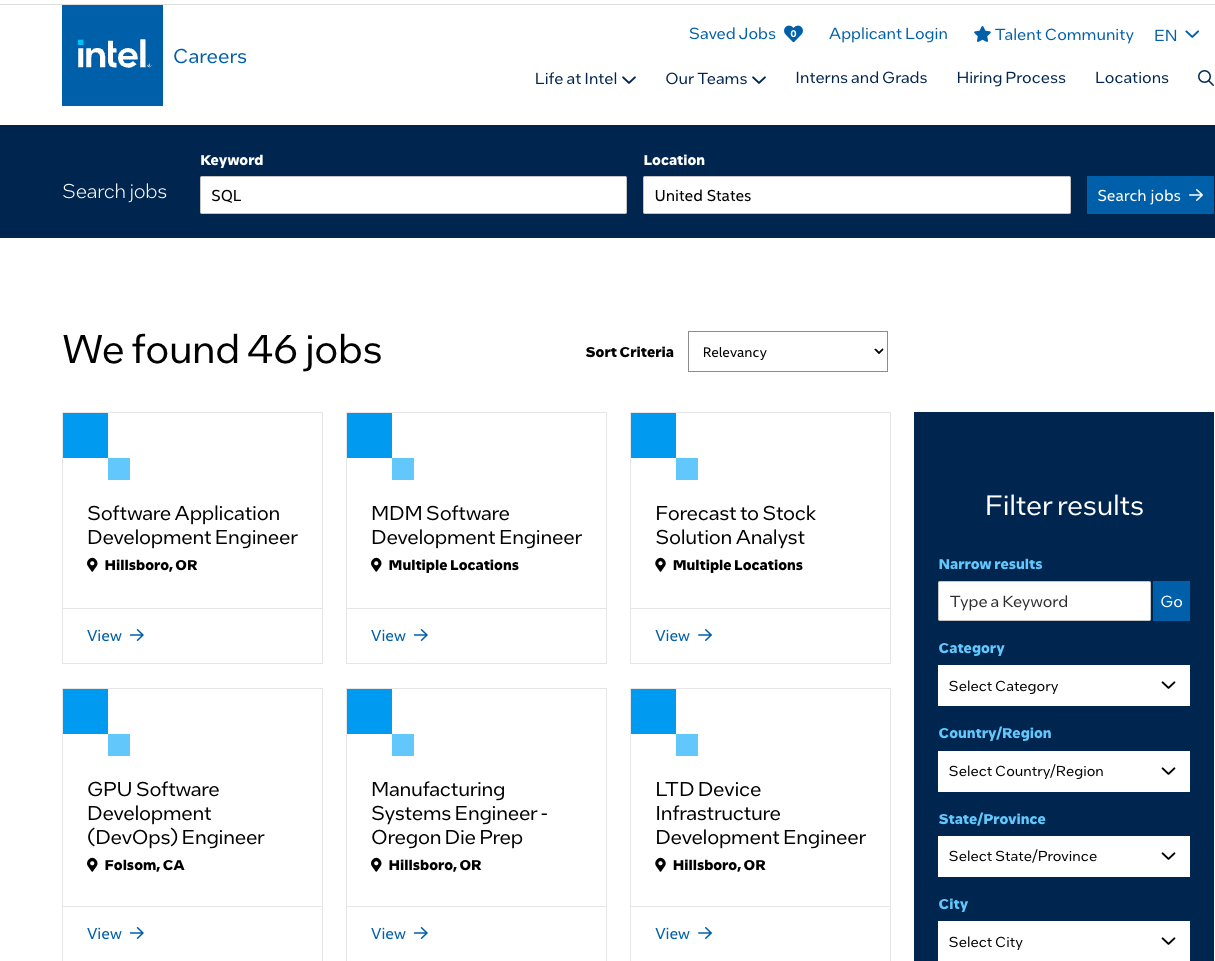
Task: Open Saved Jobs link
Action: pyautogui.click(x=746, y=34)
